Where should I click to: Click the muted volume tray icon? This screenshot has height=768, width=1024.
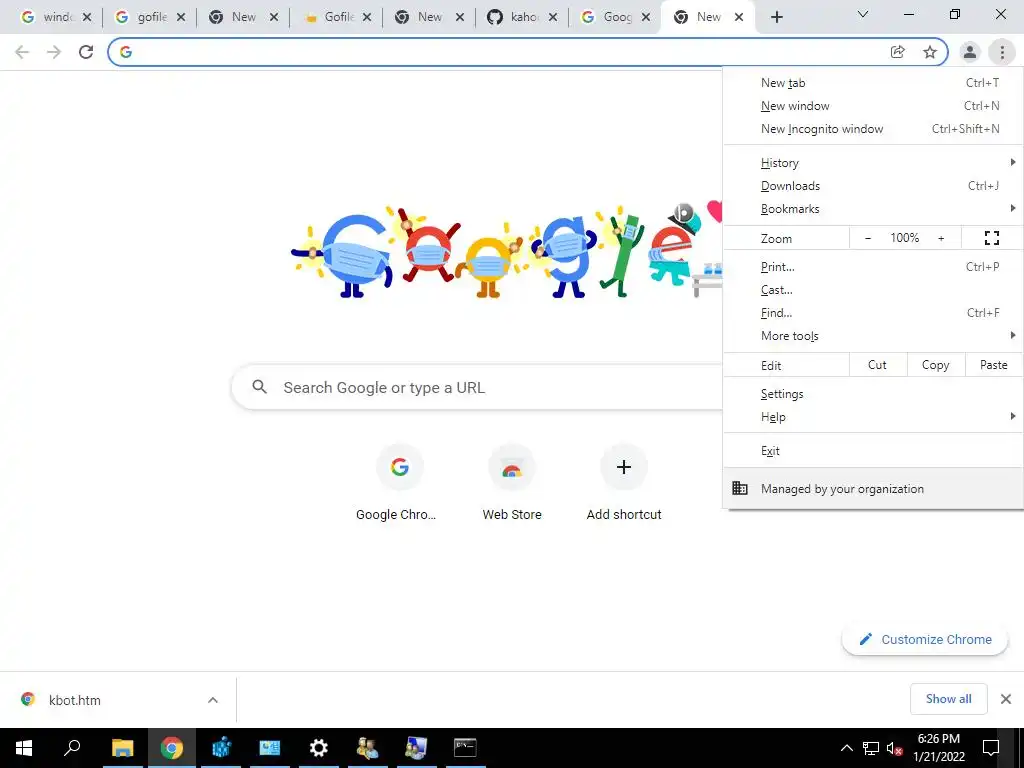point(895,748)
